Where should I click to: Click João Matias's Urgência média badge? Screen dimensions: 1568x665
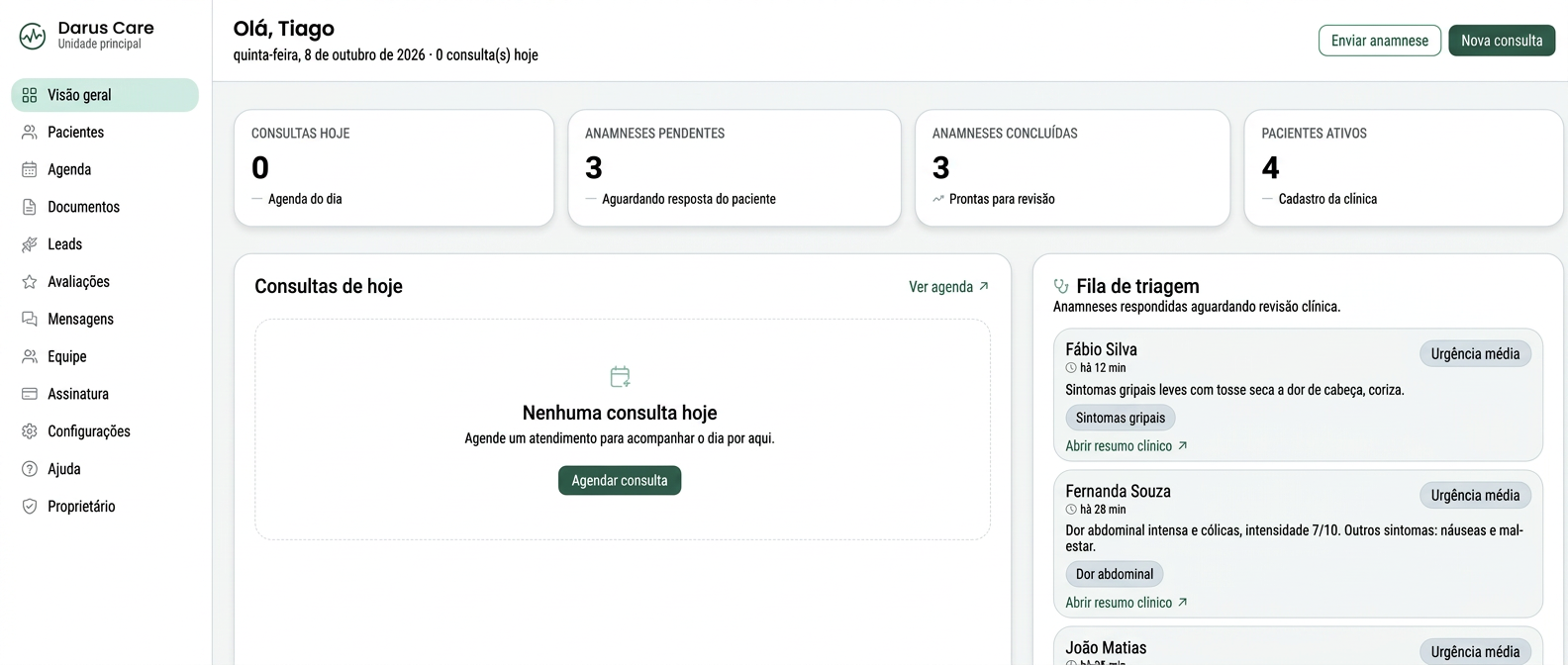(1475, 652)
